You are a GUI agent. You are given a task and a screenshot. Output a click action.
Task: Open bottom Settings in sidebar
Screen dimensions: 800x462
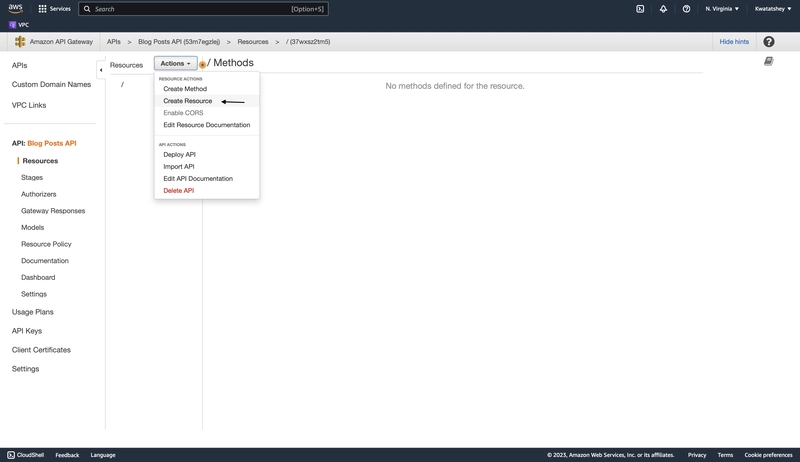pos(26,369)
